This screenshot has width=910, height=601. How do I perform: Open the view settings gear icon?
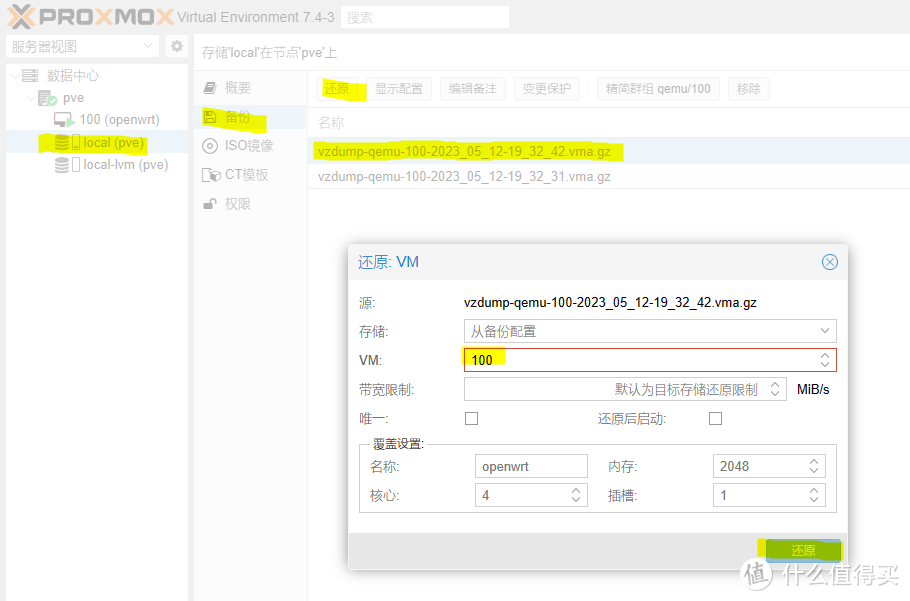176,46
